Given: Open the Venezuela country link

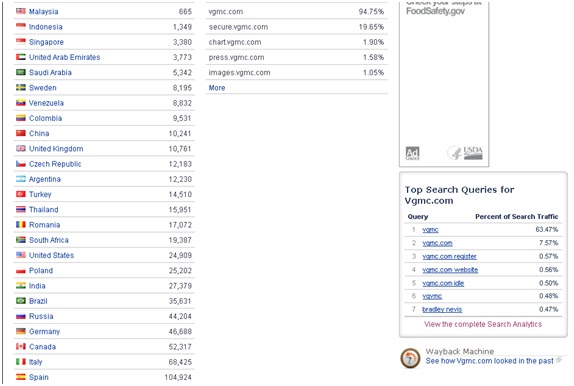Looking at the screenshot, I should (46, 103).
